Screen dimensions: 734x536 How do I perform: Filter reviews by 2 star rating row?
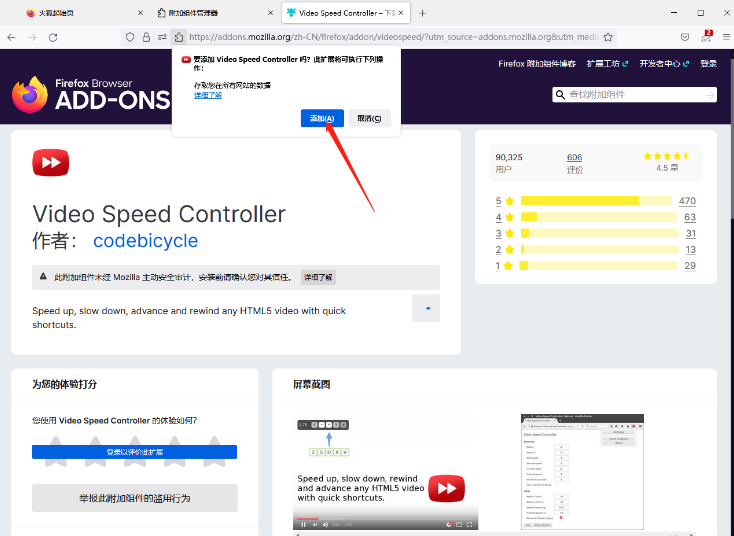coord(596,250)
